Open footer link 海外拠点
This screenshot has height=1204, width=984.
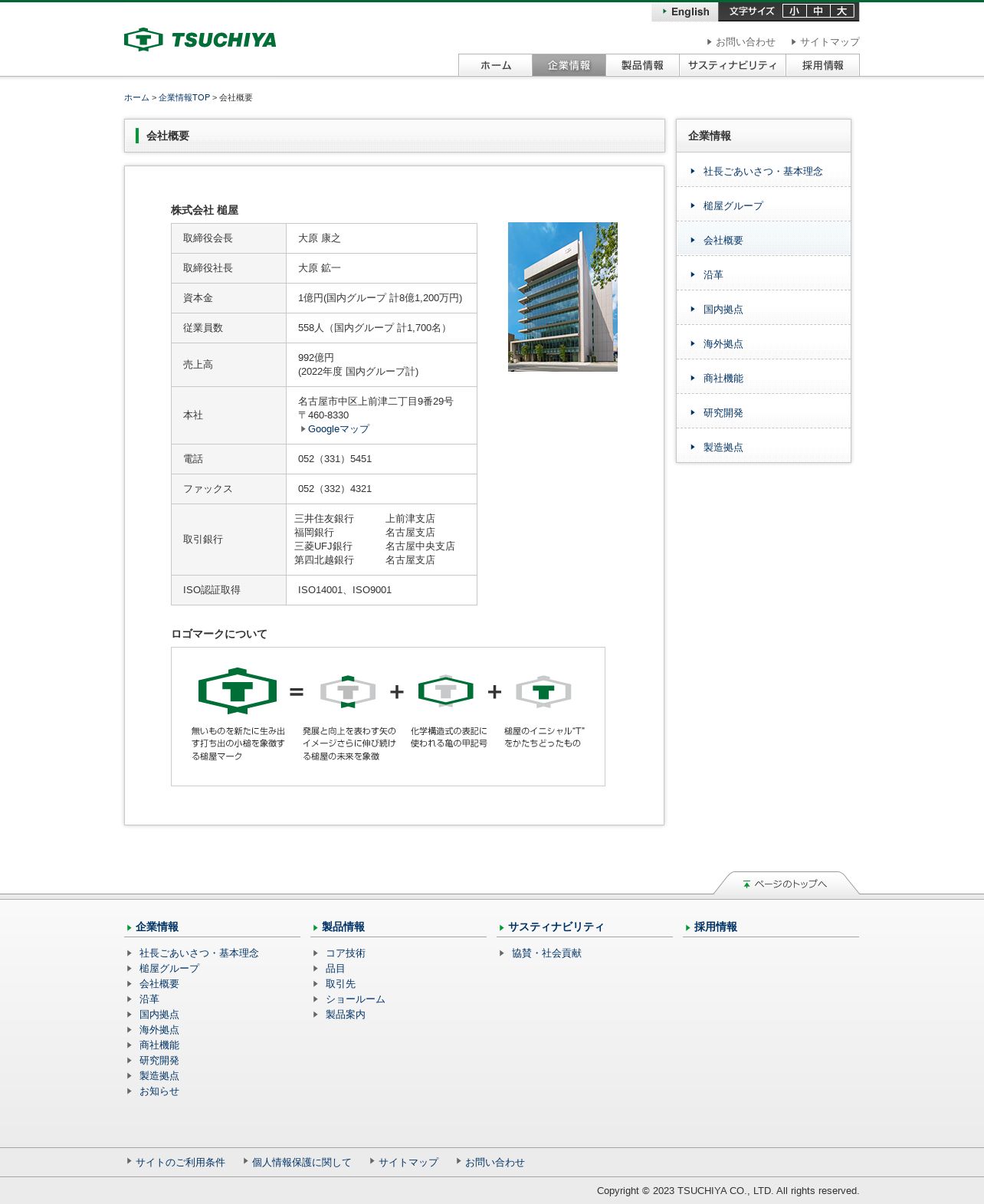[159, 1030]
